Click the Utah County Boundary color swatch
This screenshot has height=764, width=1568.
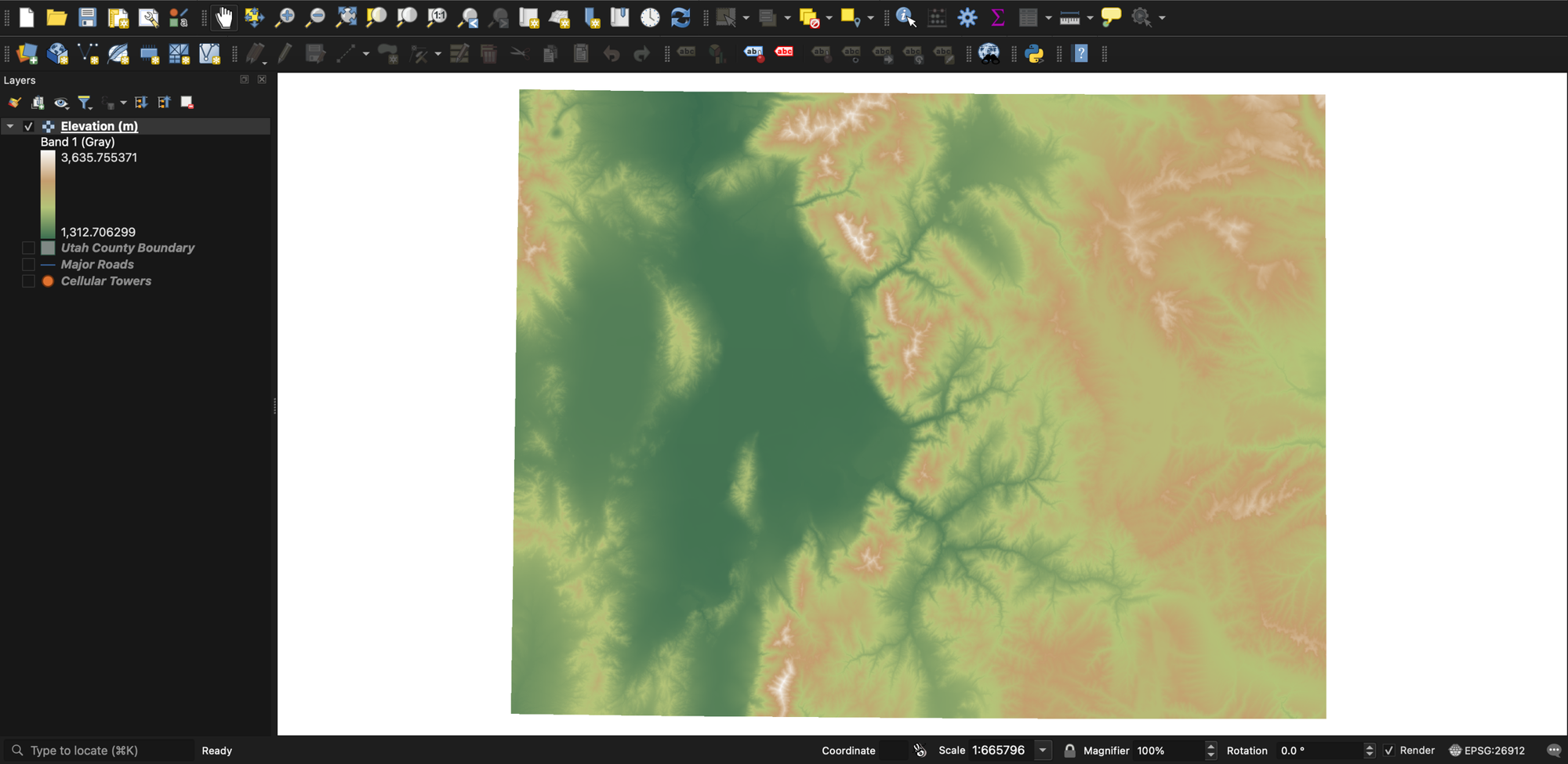(48, 248)
